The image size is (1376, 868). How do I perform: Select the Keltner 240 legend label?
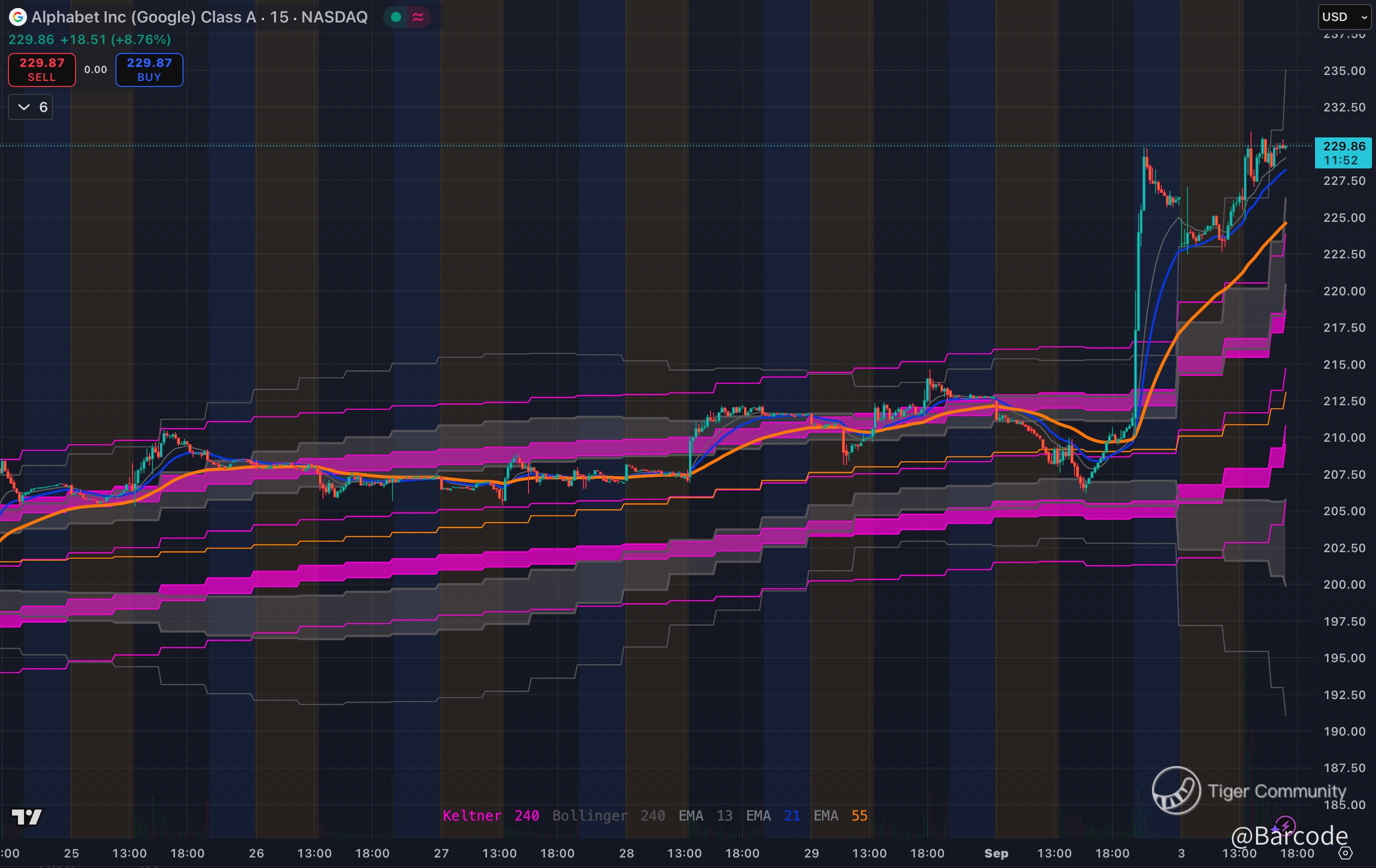coord(490,816)
